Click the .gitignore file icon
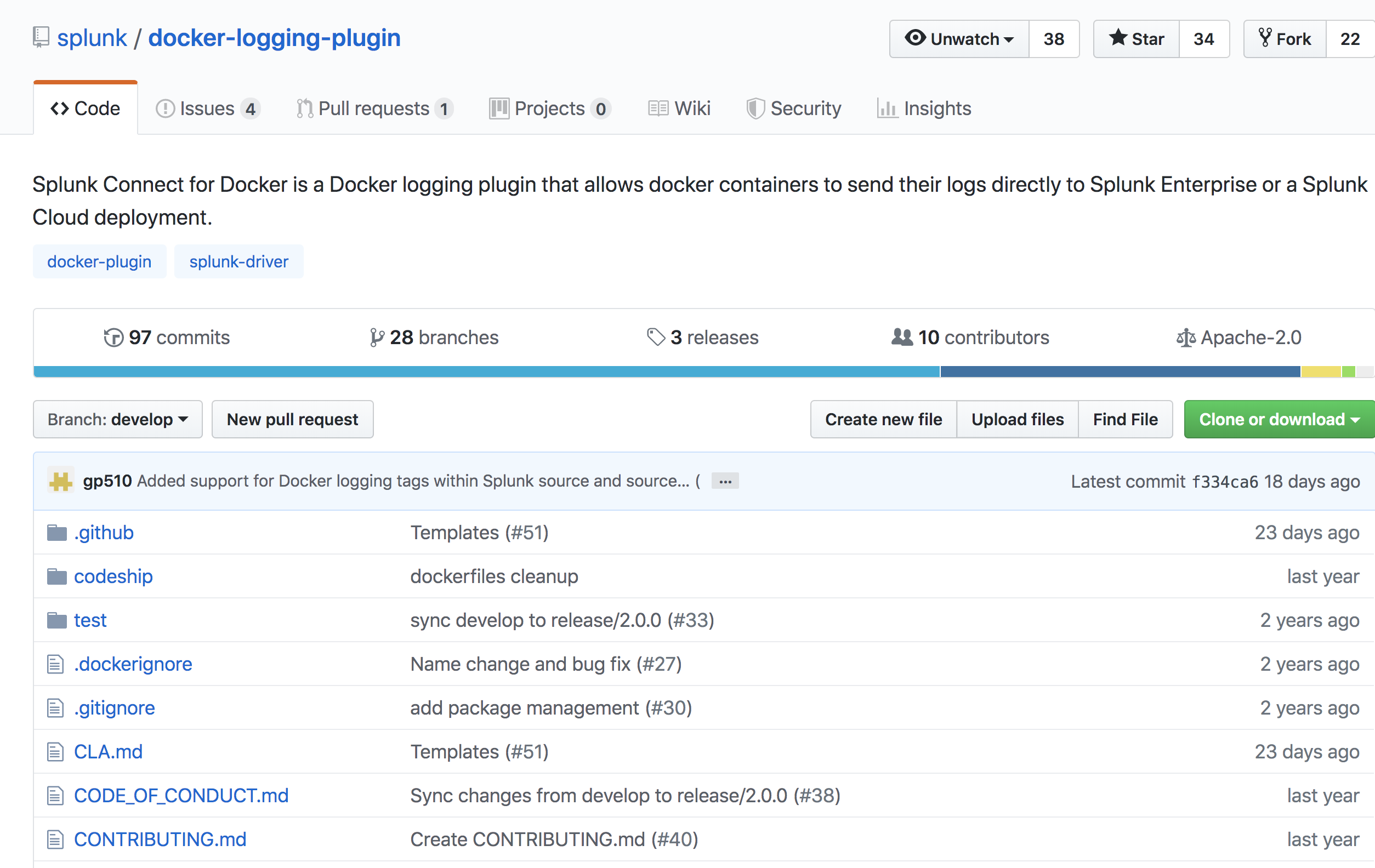This screenshot has width=1375, height=868. click(x=55, y=708)
